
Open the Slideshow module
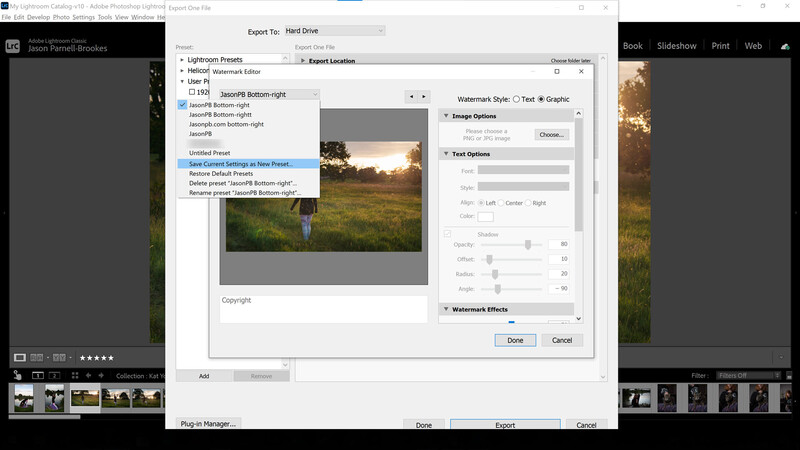pos(677,46)
